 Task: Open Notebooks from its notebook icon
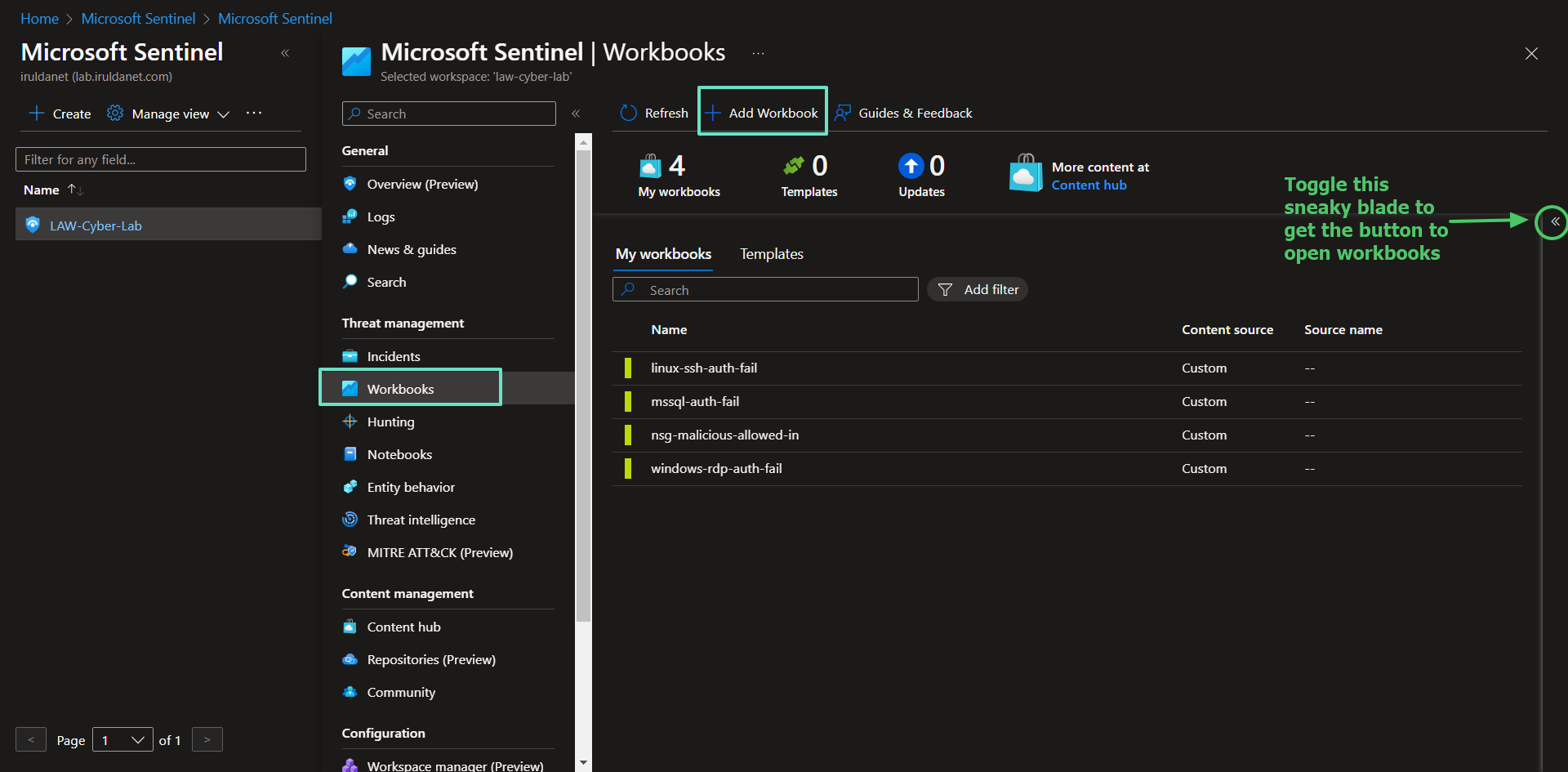pos(350,454)
